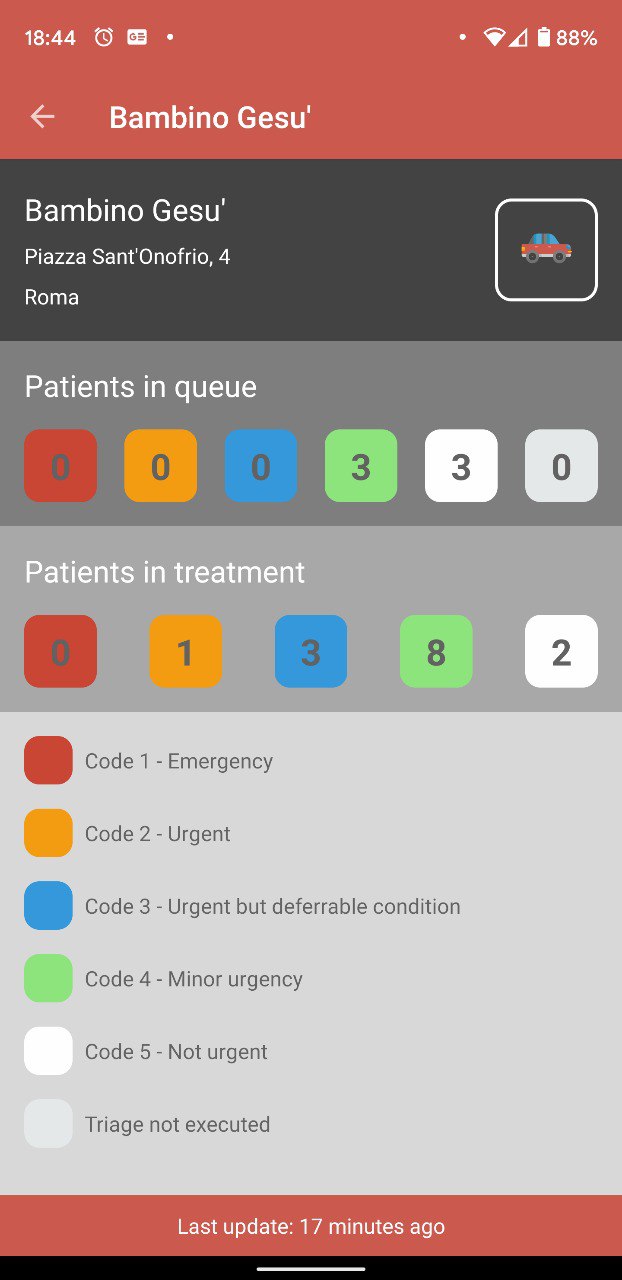Tap the battery indicator at 88%
622x1280 pixels.
click(x=566, y=37)
